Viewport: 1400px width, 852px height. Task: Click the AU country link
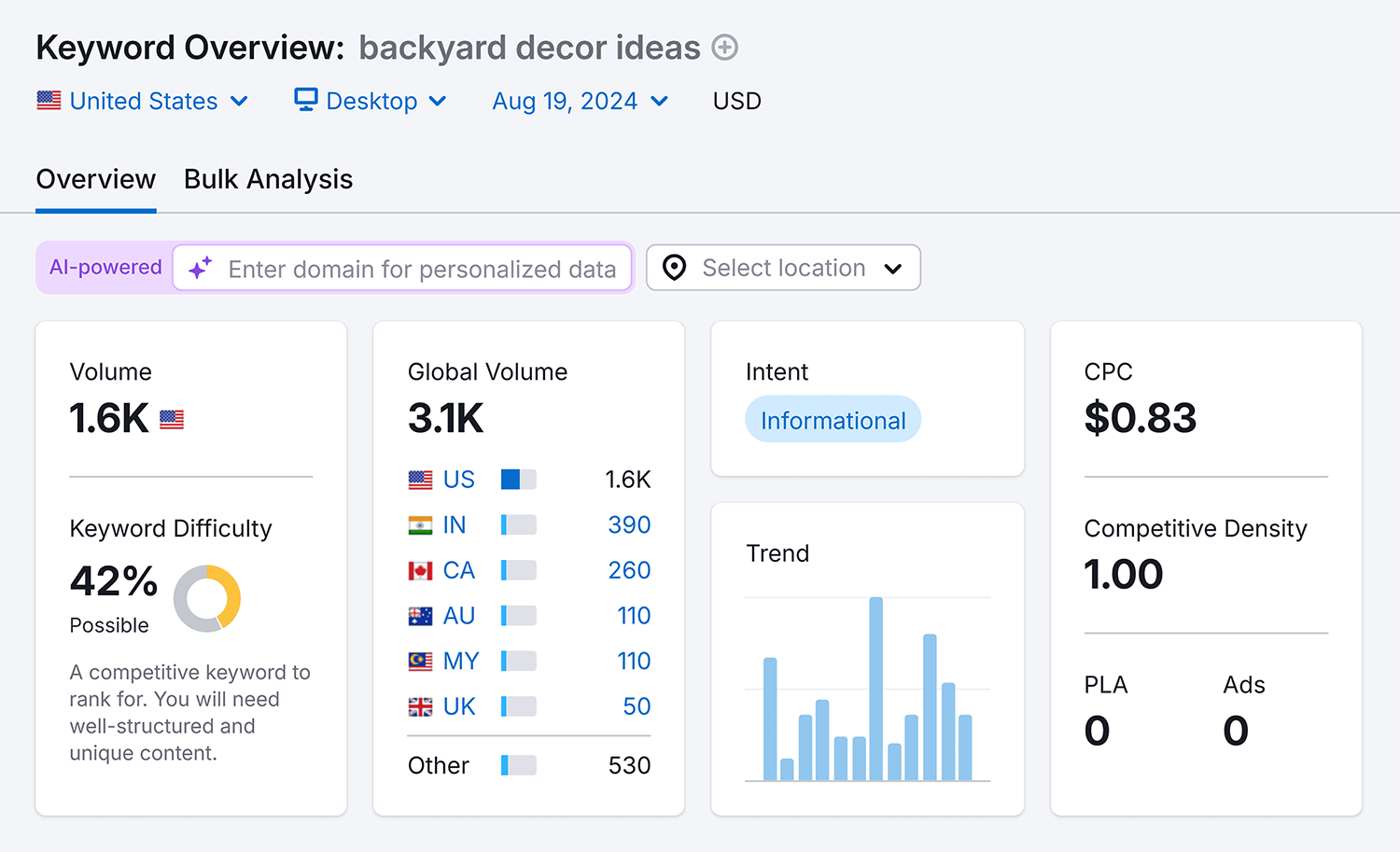pyautogui.click(x=459, y=616)
